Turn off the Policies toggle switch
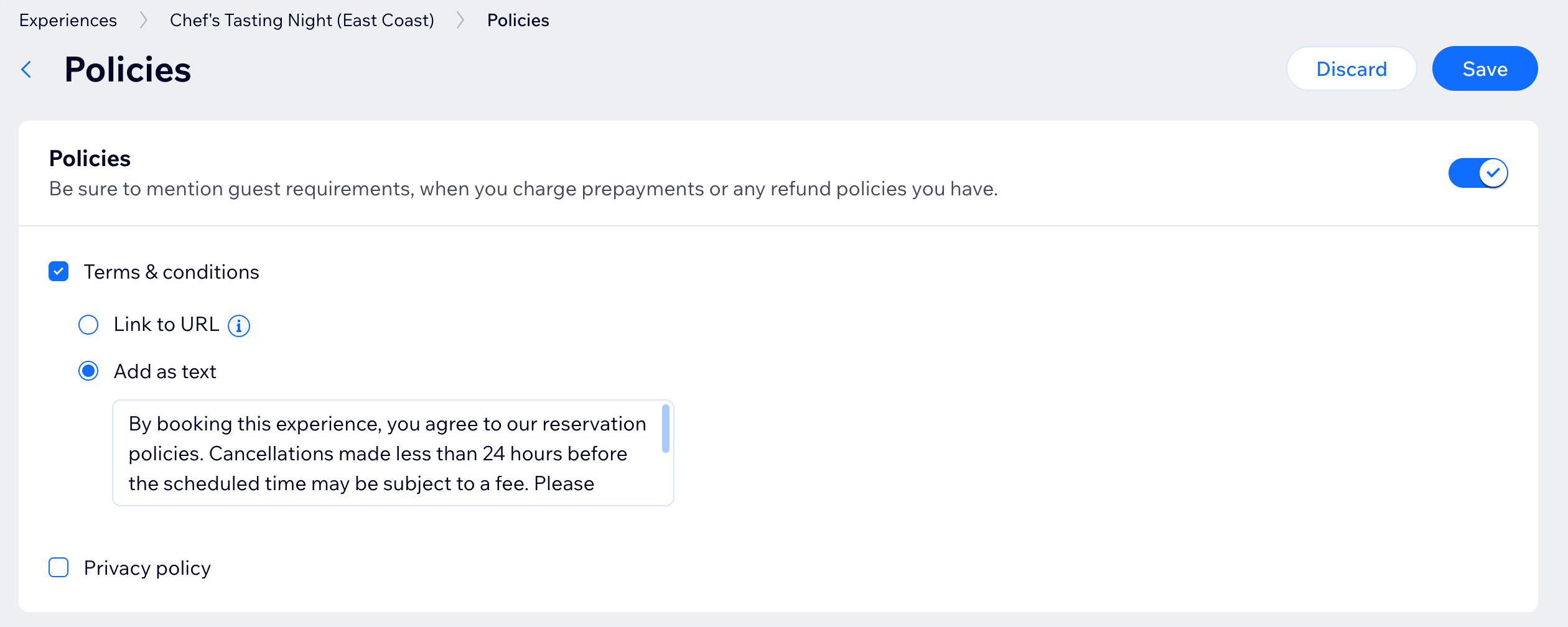 pyautogui.click(x=1478, y=173)
